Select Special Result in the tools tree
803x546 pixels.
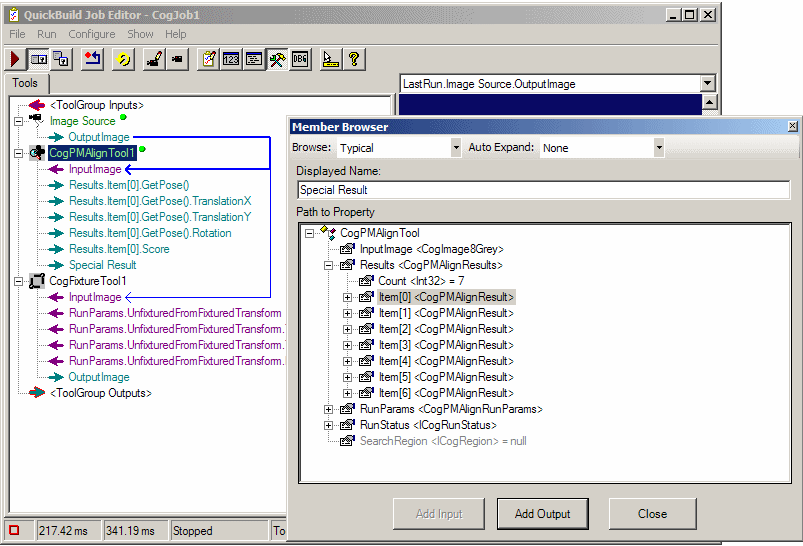(x=102, y=265)
